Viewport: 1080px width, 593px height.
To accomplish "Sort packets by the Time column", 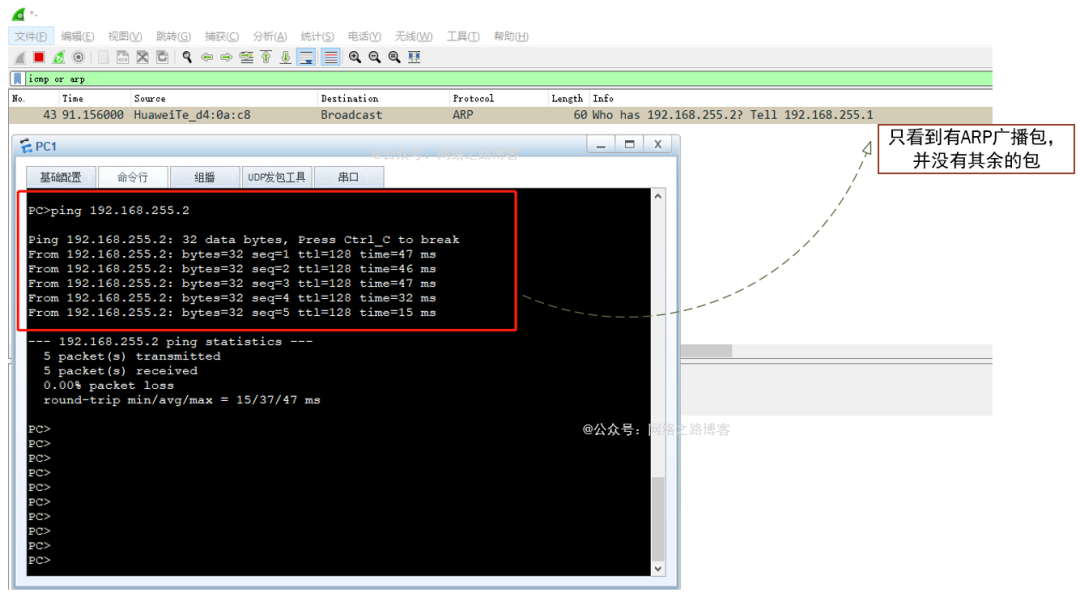I will (94, 98).
